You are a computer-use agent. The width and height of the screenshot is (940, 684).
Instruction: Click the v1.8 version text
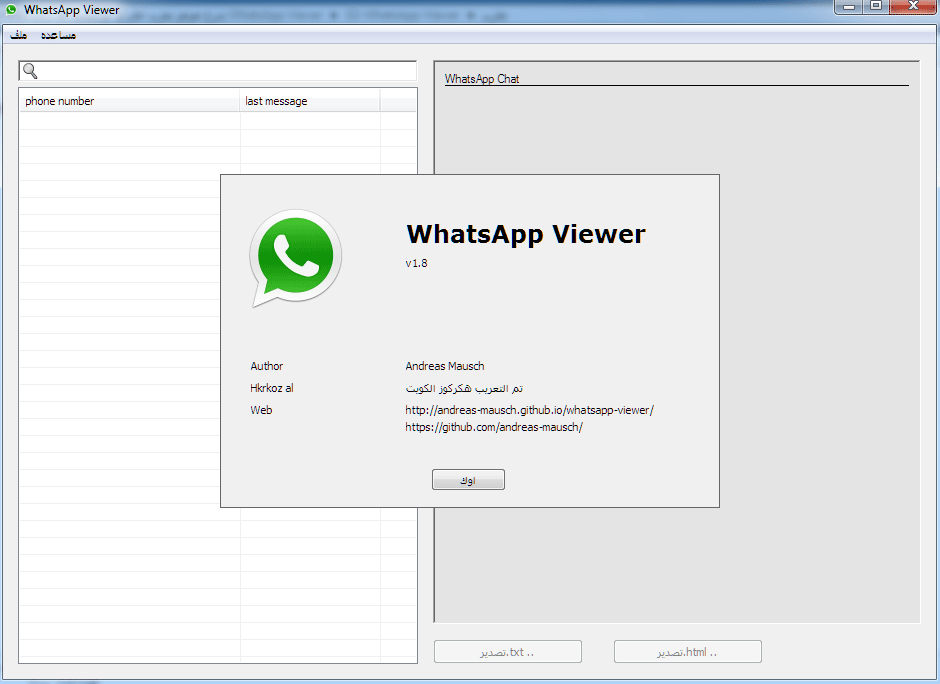[416, 263]
